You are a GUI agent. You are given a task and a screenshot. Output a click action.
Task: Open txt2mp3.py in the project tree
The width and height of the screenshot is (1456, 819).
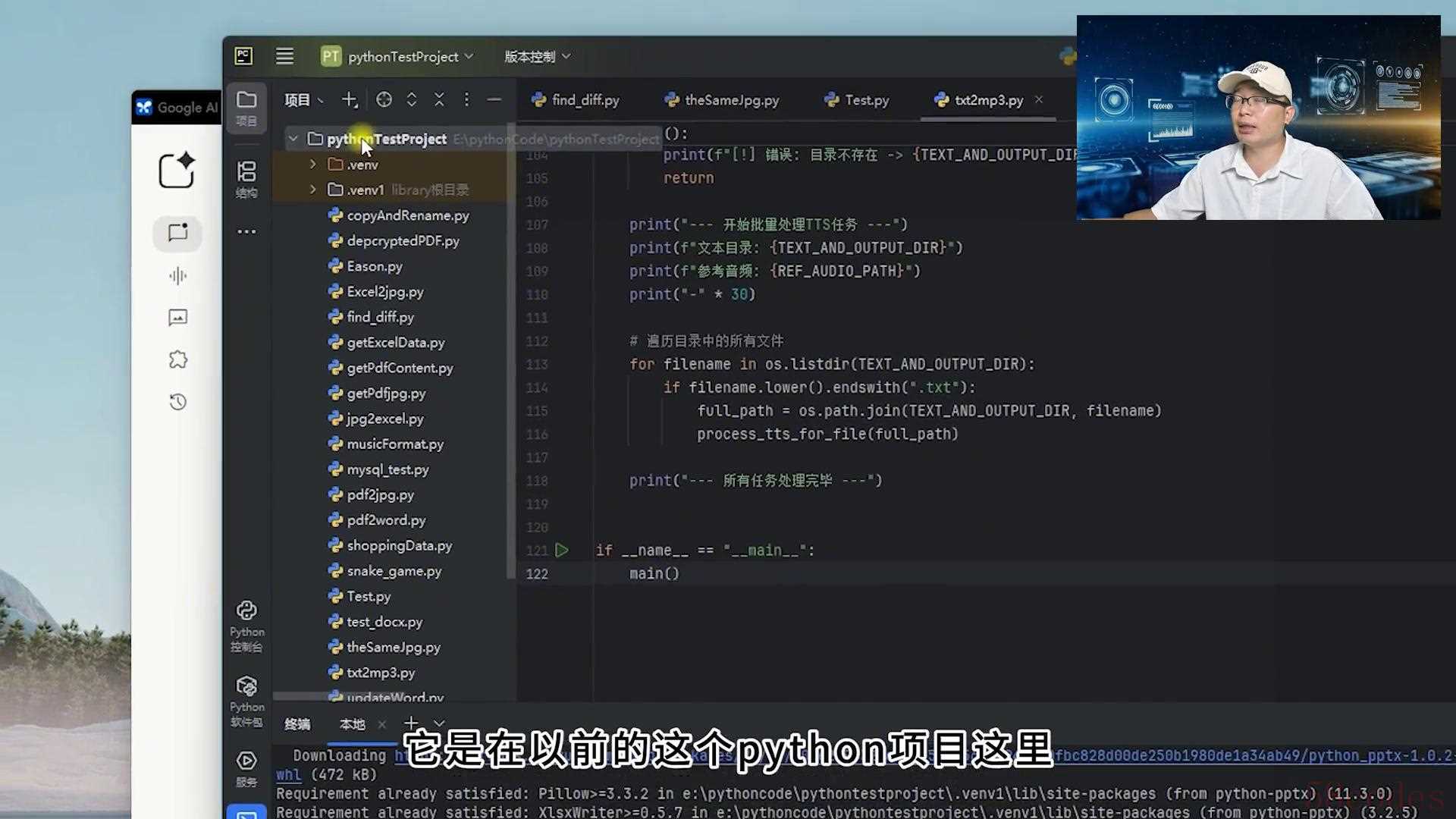click(x=372, y=673)
